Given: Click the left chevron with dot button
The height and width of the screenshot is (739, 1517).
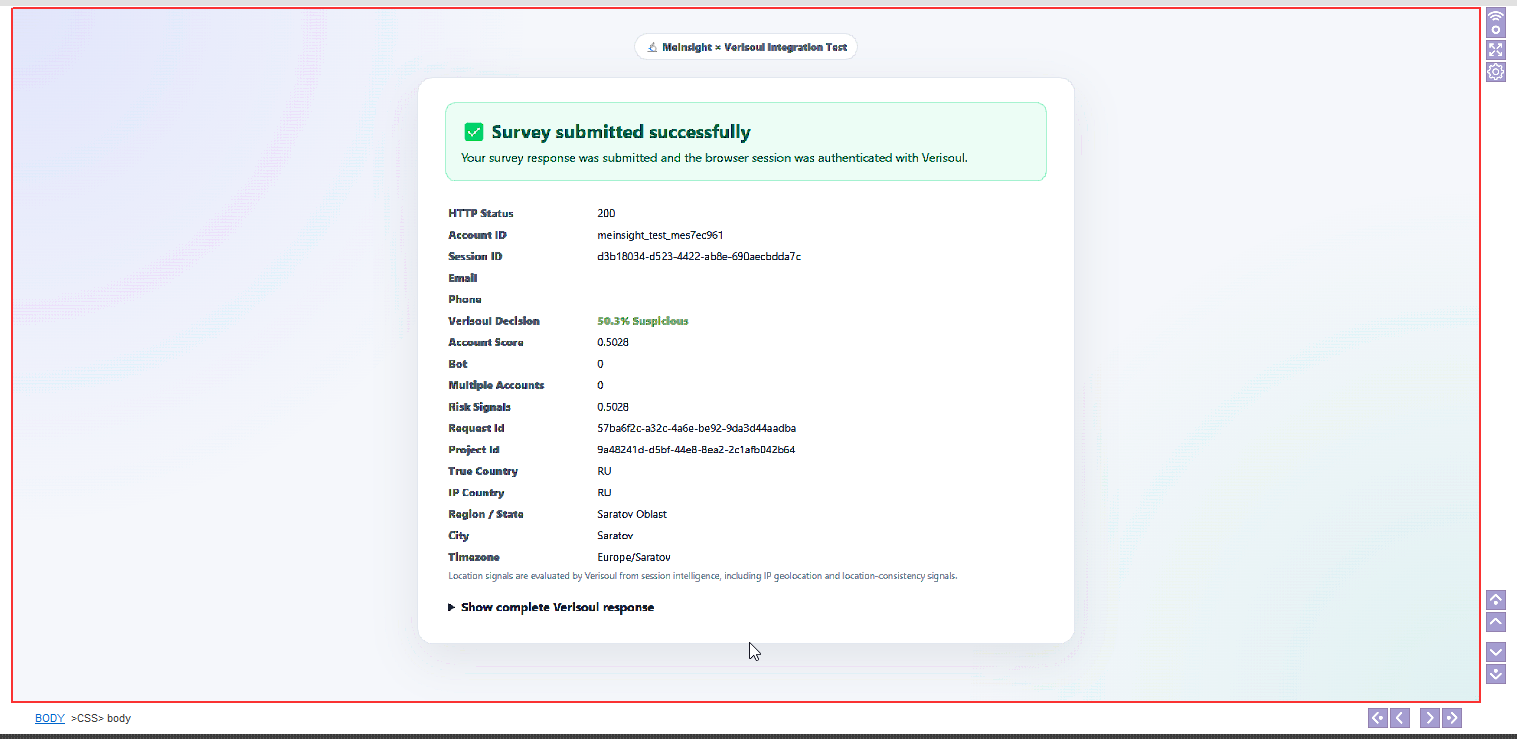Looking at the screenshot, I should pos(1378,717).
